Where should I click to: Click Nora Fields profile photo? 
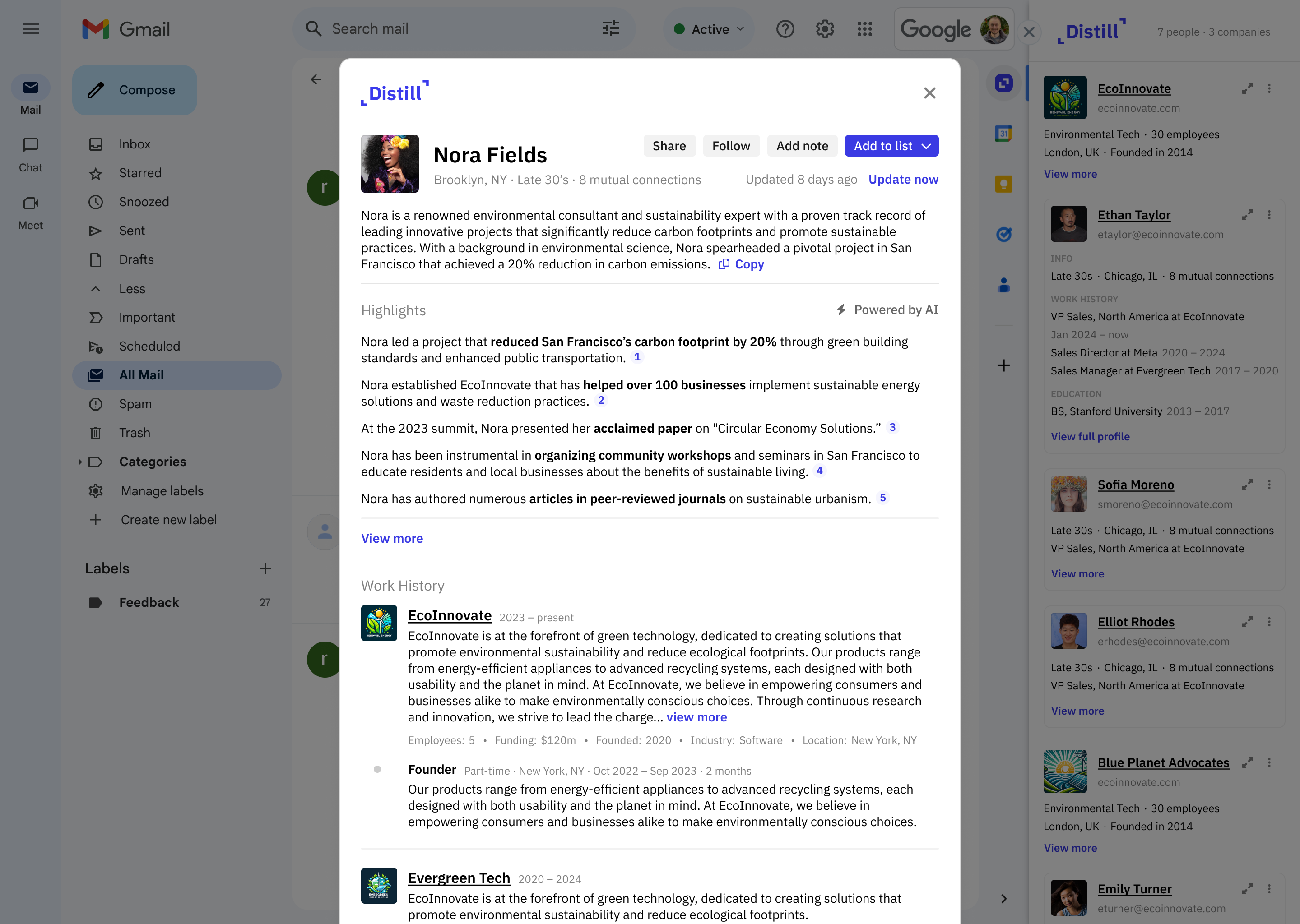[390, 164]
